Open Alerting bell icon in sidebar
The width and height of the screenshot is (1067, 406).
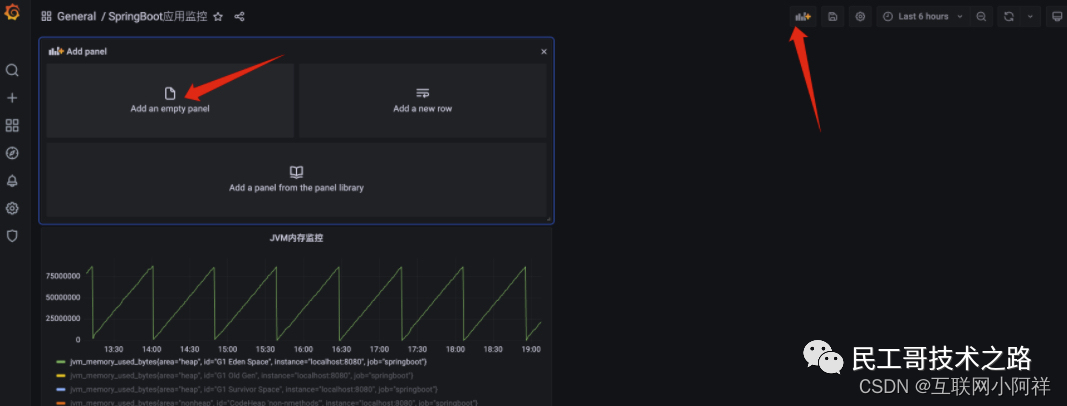tap(12, 181)
